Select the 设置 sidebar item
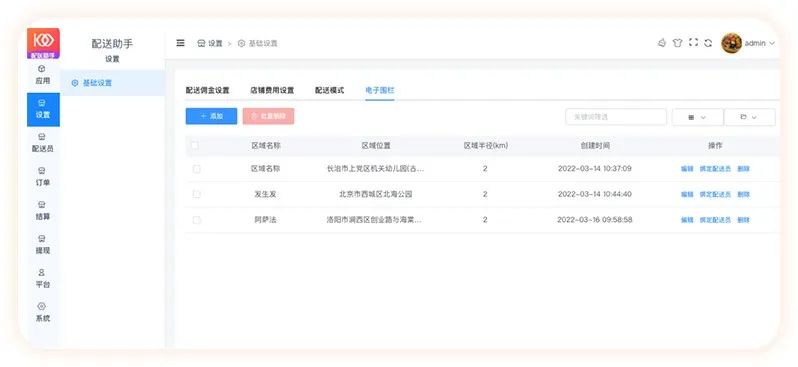Screen dimensions: 798x367 pyautogui.click(x=43, y=109)
